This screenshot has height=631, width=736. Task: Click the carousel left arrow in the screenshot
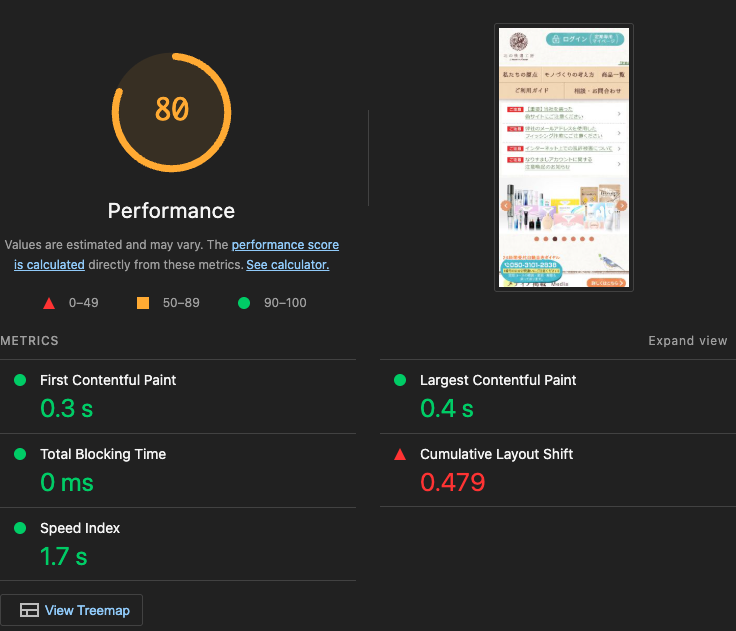506,206
